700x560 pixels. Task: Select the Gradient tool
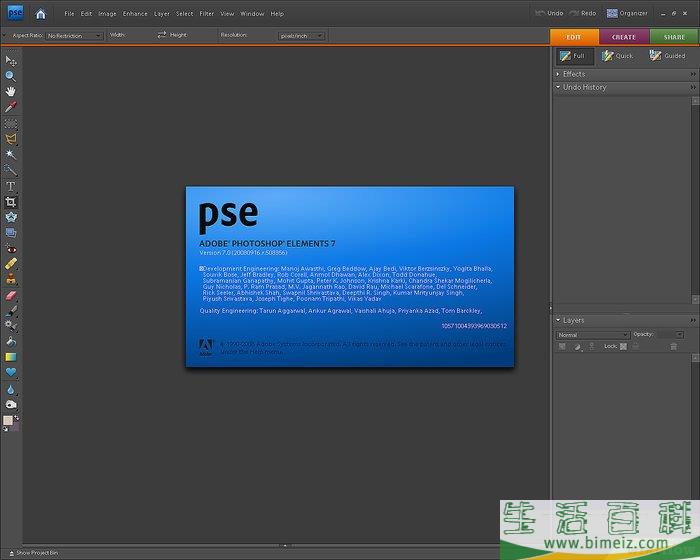click(x=11, y=357)
